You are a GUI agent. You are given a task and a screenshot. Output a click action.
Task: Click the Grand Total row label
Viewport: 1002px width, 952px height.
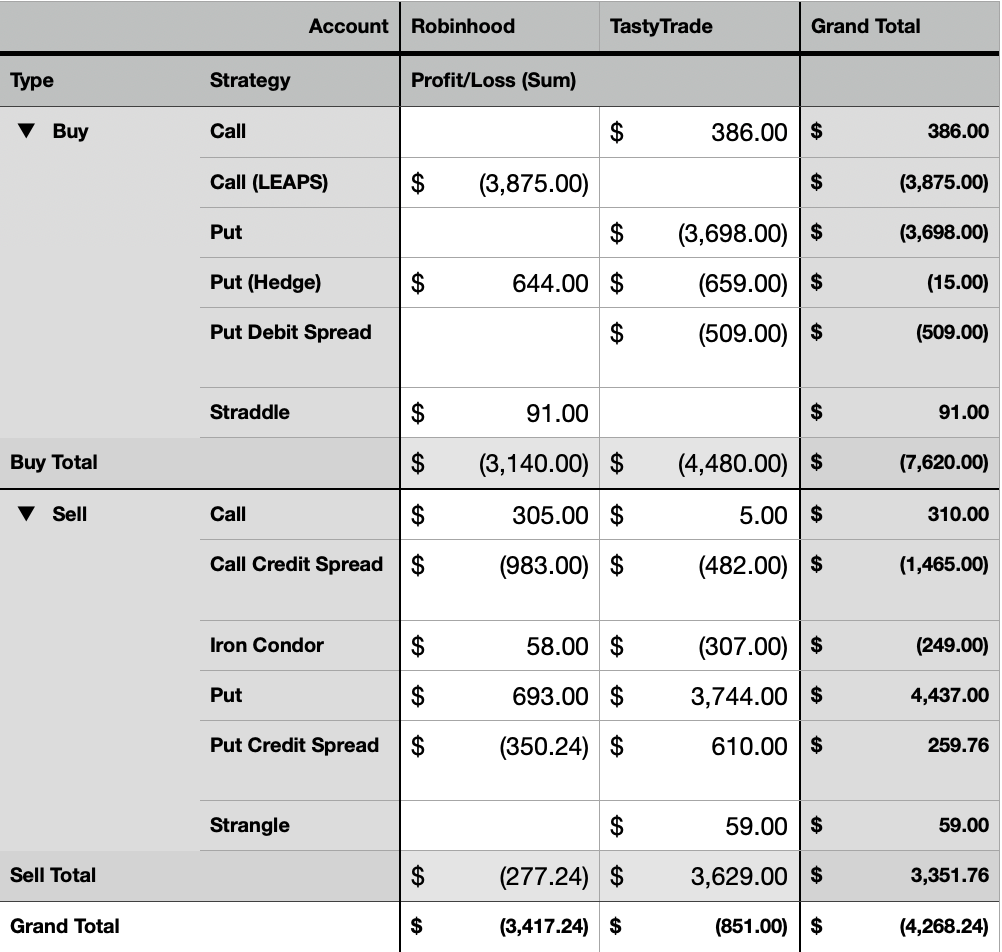tap(64, 926)
